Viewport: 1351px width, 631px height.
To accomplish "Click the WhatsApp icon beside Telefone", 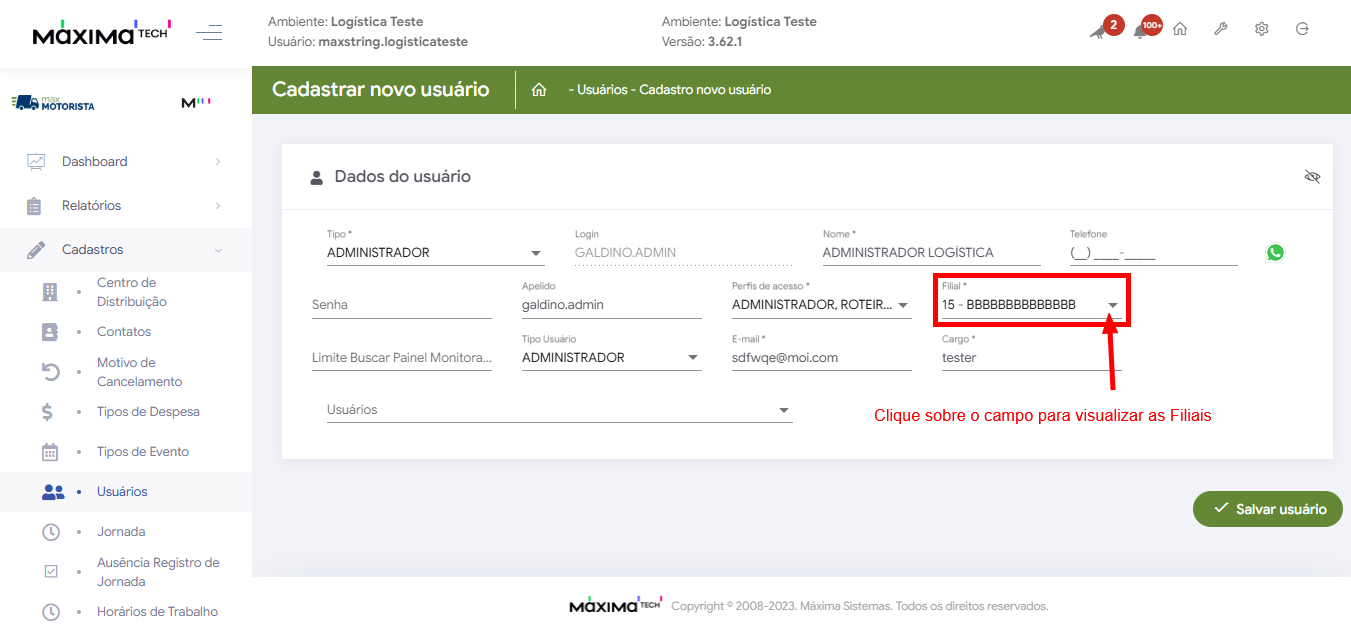I will coord(1275,252).
